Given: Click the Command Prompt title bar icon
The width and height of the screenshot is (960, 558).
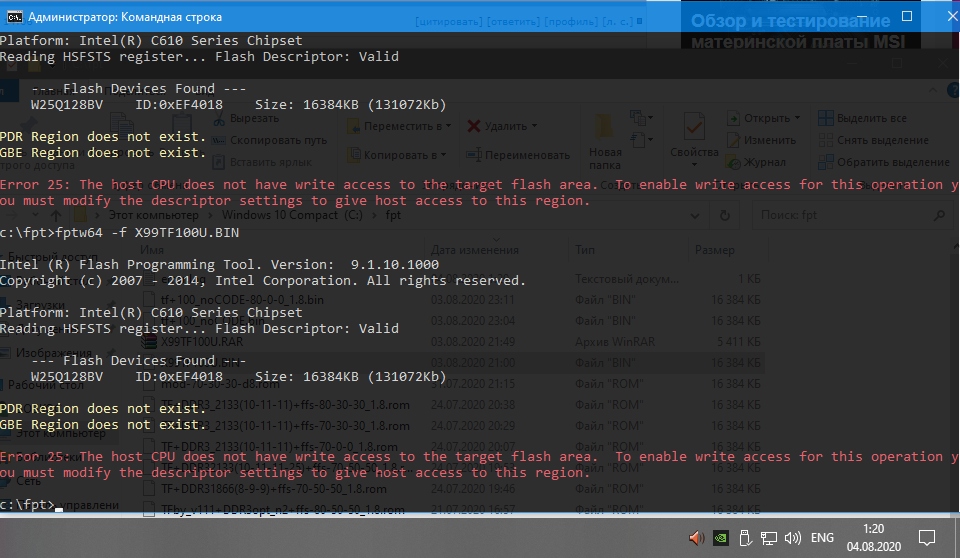Looking at the screenshot, I should pos(14,17).
